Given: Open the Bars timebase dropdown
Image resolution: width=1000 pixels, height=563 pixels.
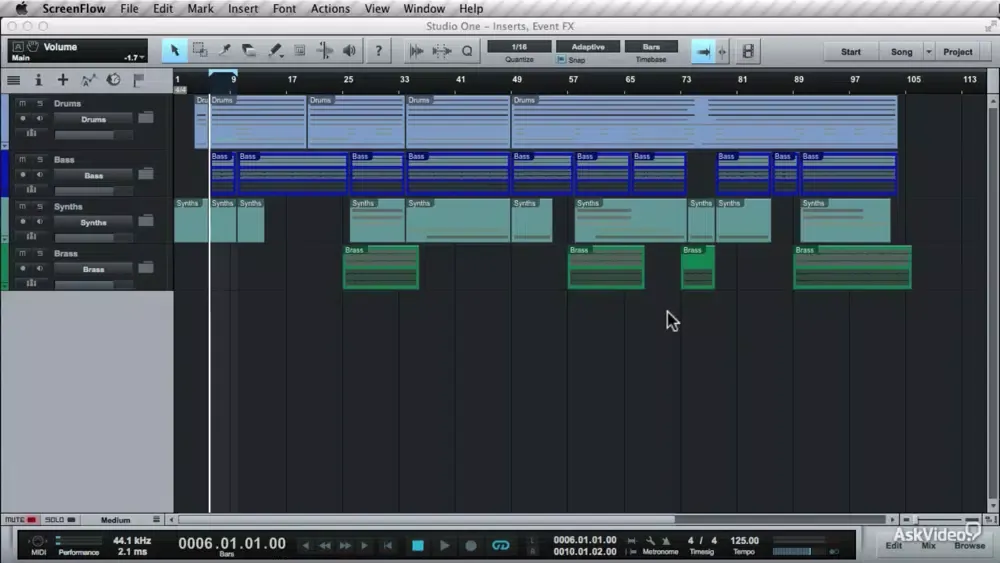Looking at the screenshot, I should [651, 47].
